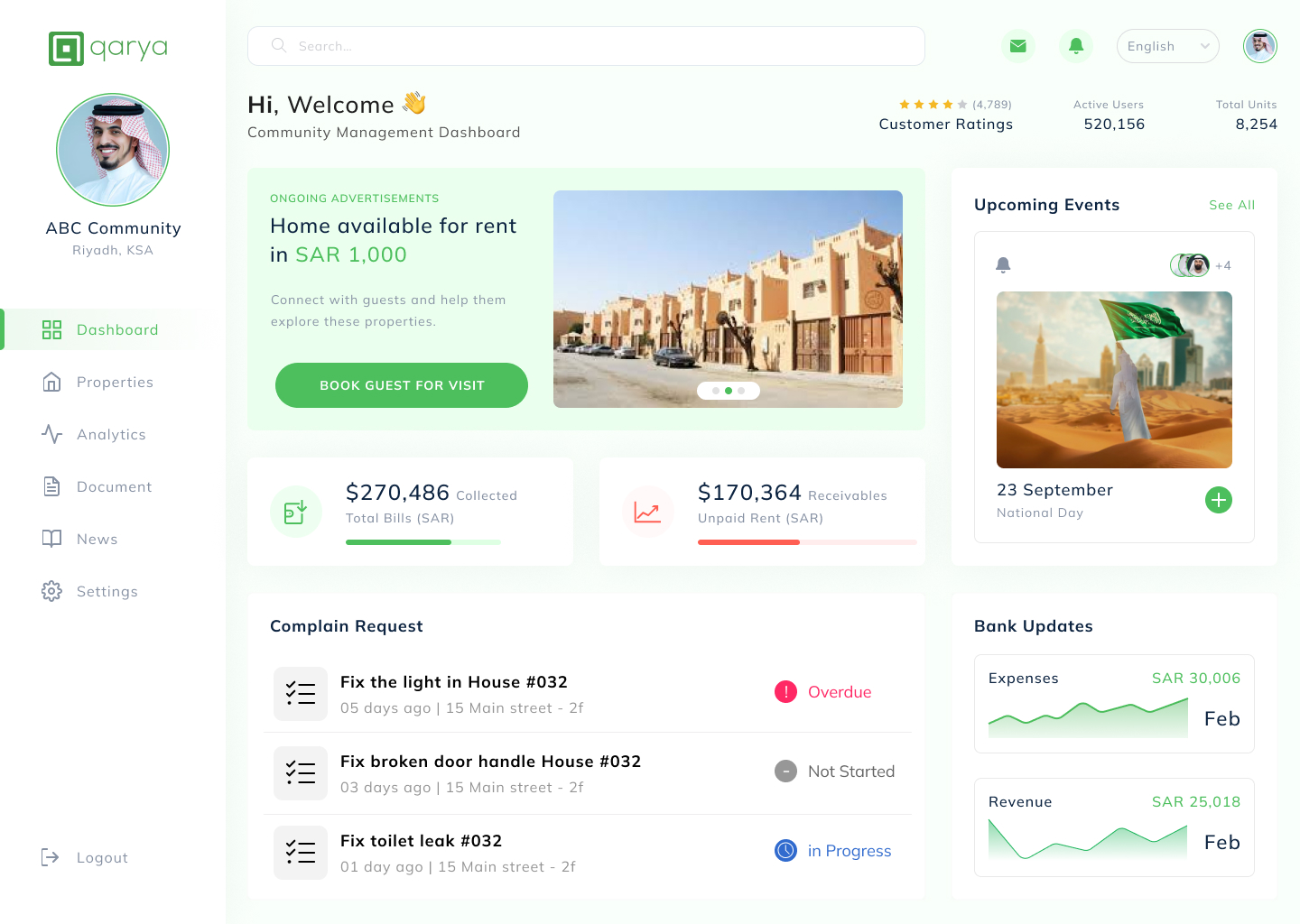1300x924 pixels.
Task: Click the Settings gear icon
Action: tap(52, 592)
